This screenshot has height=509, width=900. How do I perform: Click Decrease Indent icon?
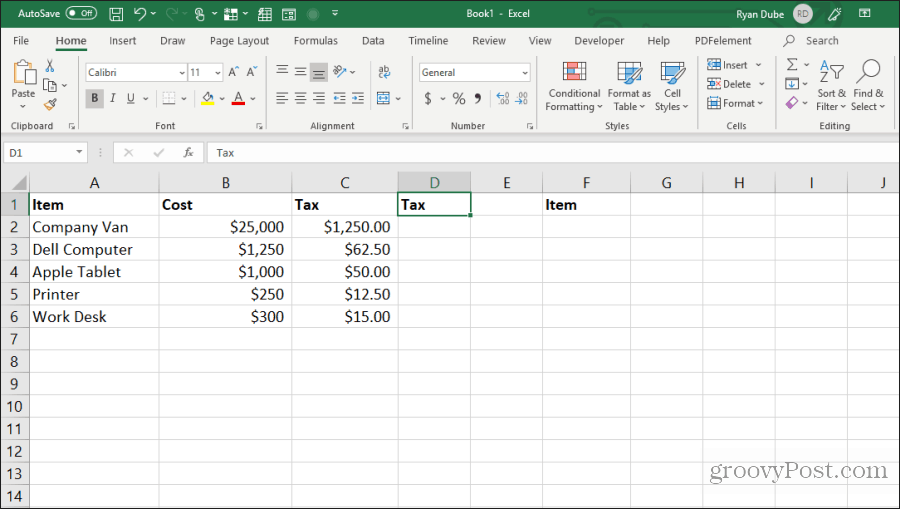pos(339,98)
